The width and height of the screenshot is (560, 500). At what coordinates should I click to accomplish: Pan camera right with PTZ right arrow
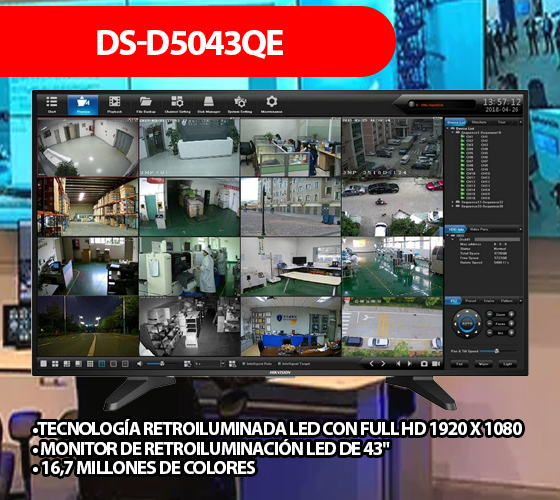pyautogui.click(x=479, y=324)
